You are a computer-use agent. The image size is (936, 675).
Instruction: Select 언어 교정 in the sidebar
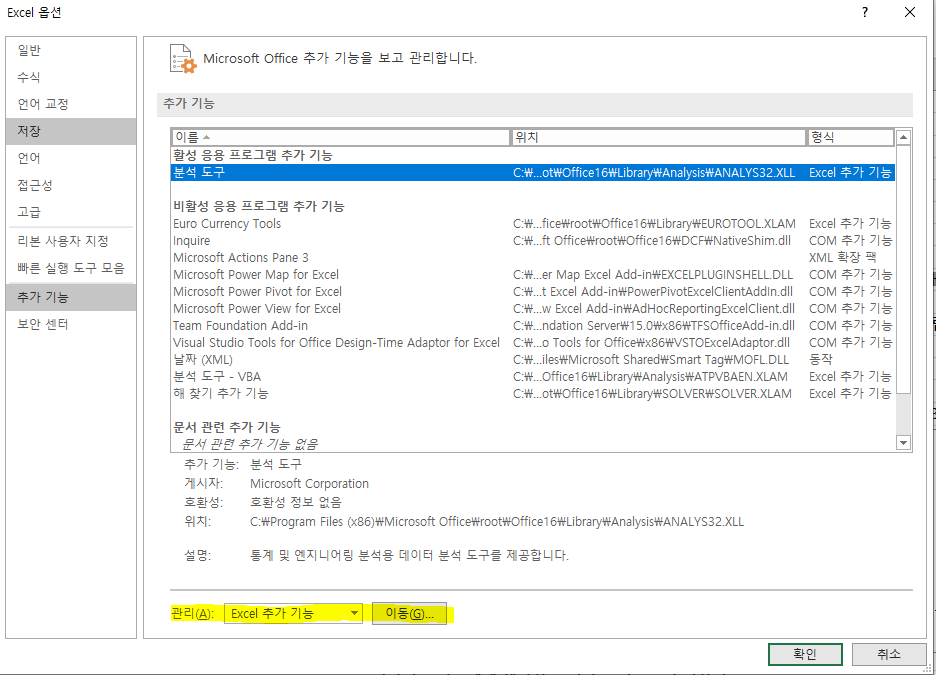click(70, 104)
